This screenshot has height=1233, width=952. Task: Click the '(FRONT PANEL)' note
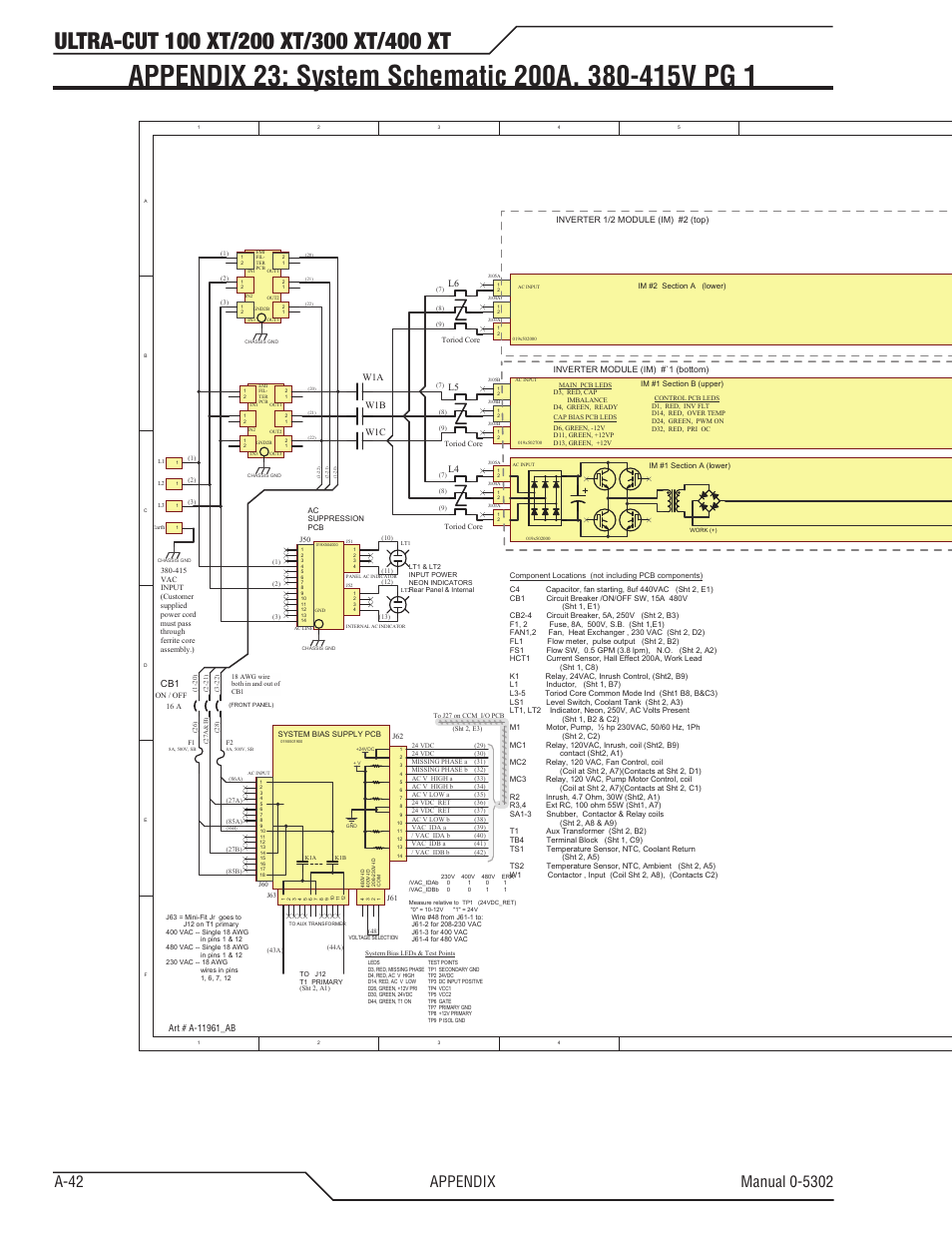(250, 705)
